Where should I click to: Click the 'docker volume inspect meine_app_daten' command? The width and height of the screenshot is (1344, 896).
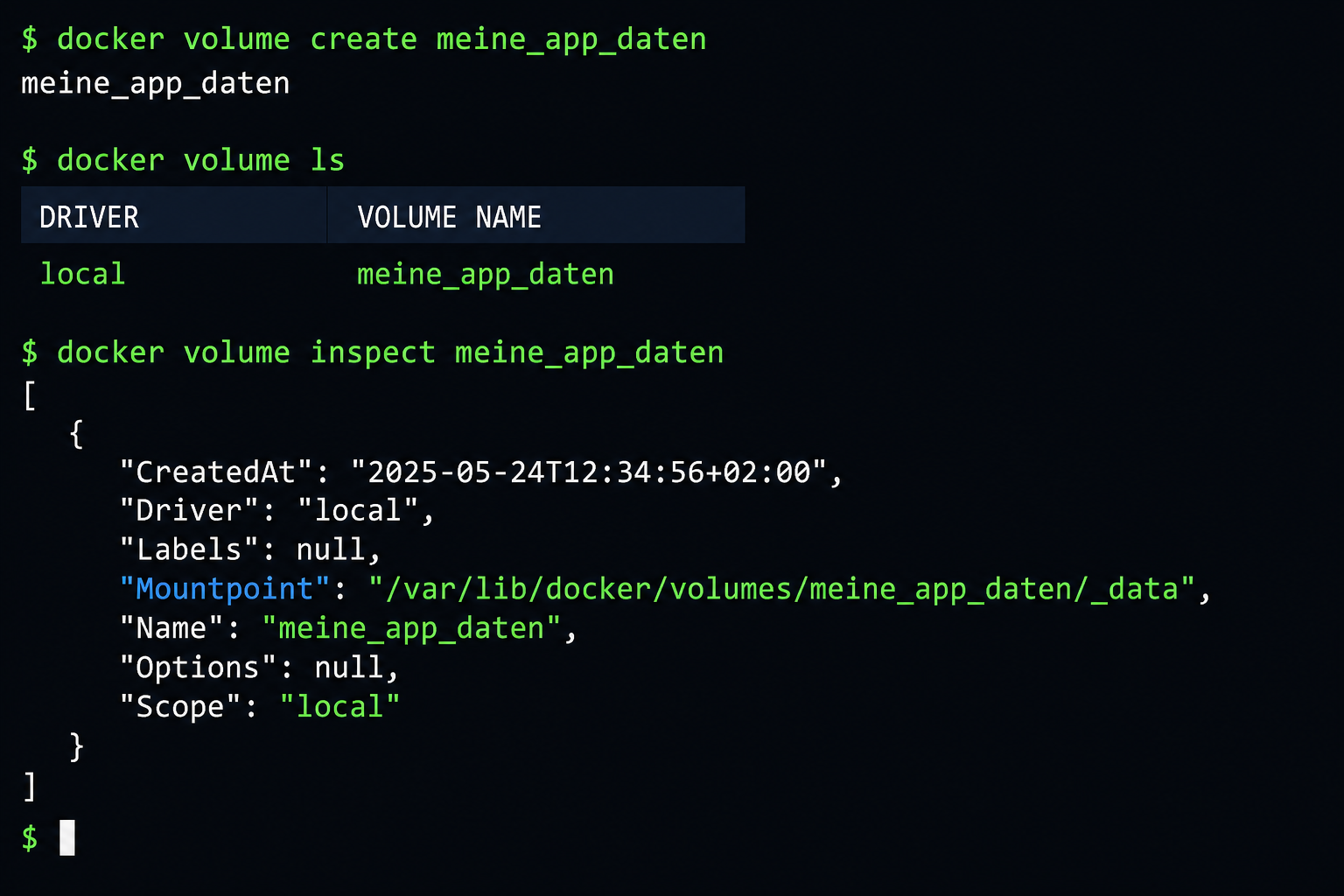click(x=373, y=353)
